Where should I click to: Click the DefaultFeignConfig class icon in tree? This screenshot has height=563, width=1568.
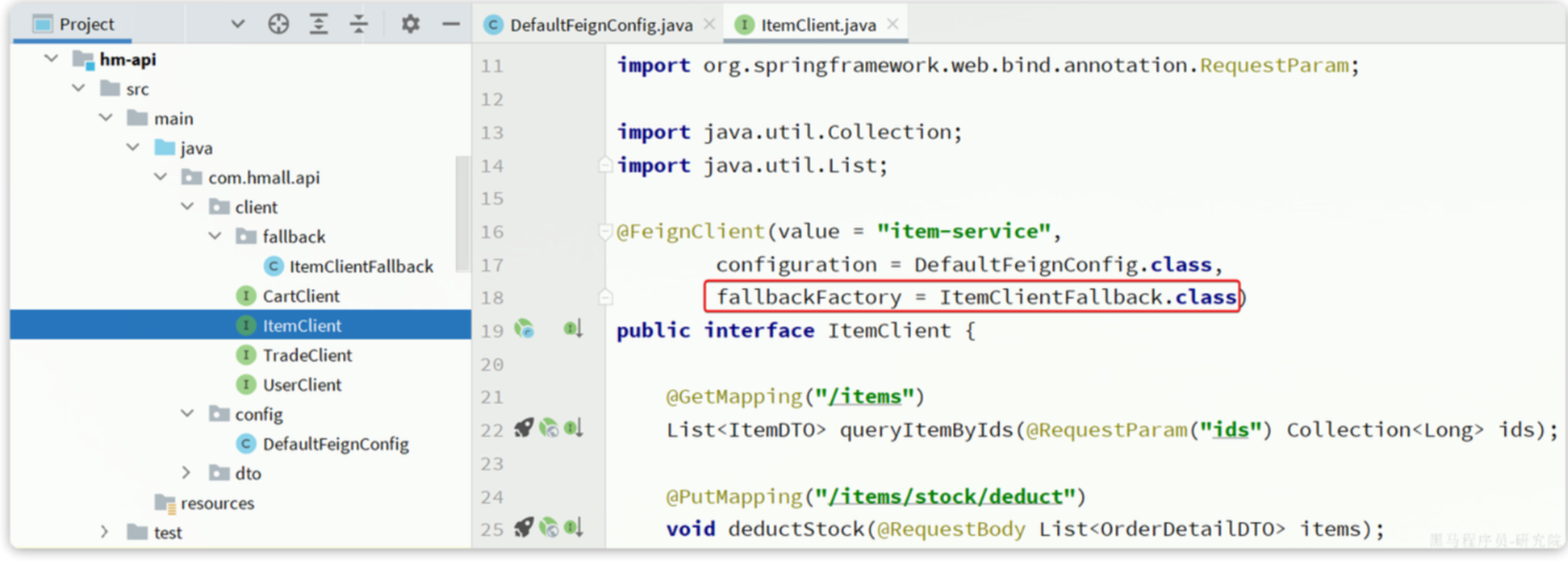click(x=246, y=444)
